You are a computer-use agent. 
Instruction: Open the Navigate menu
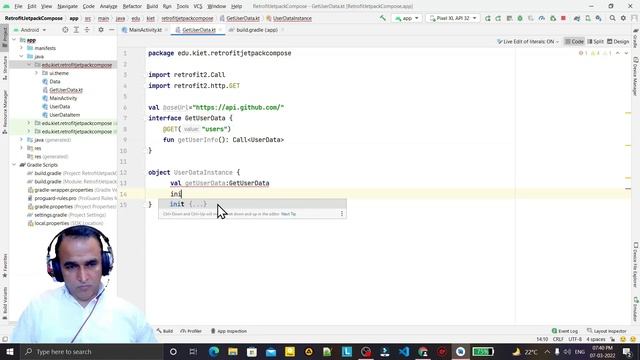[67, 7]
